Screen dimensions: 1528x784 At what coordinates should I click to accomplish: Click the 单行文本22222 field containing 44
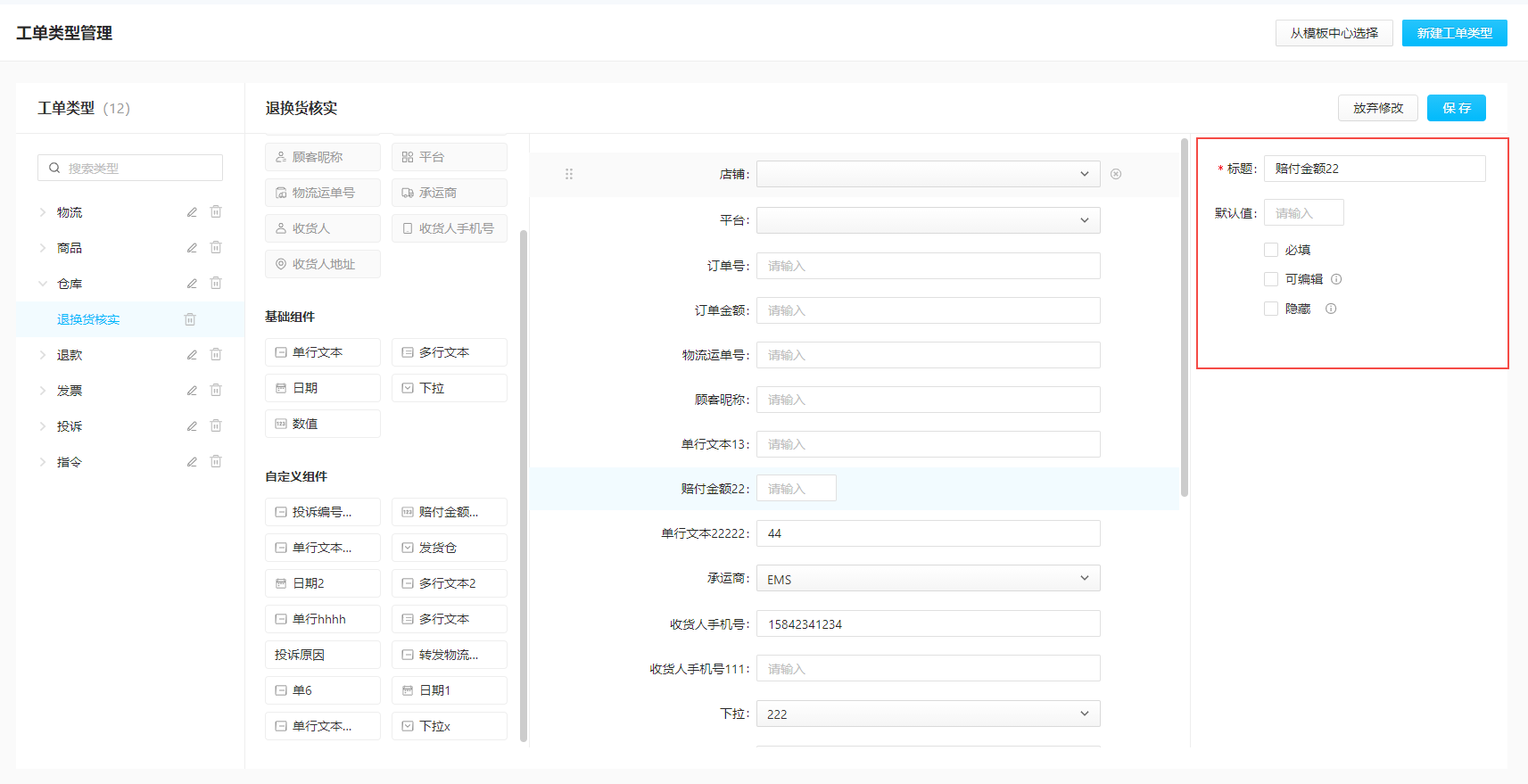929,533
